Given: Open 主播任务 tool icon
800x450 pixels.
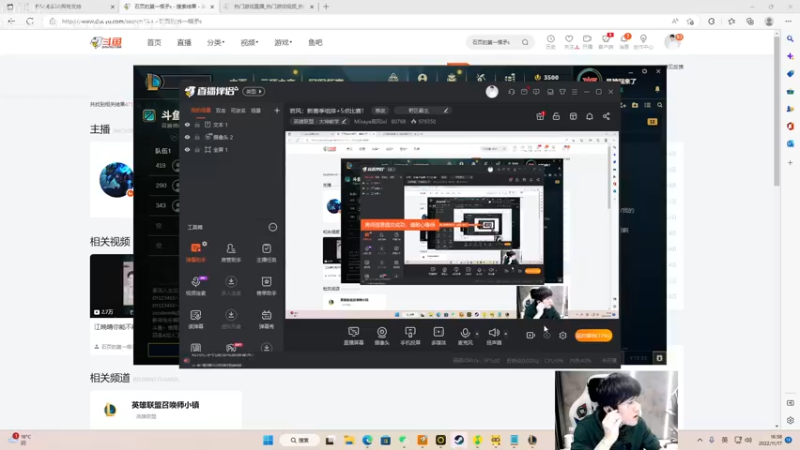Looking at the screenshot, I should point(266,252).
